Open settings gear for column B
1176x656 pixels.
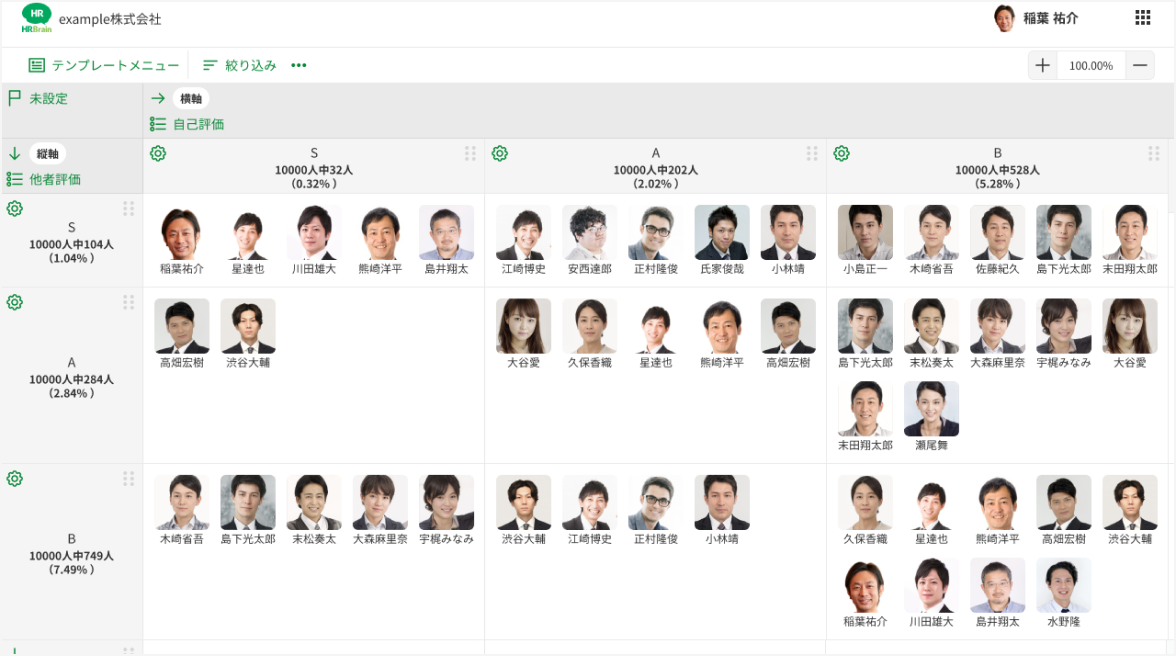(842, 154)
